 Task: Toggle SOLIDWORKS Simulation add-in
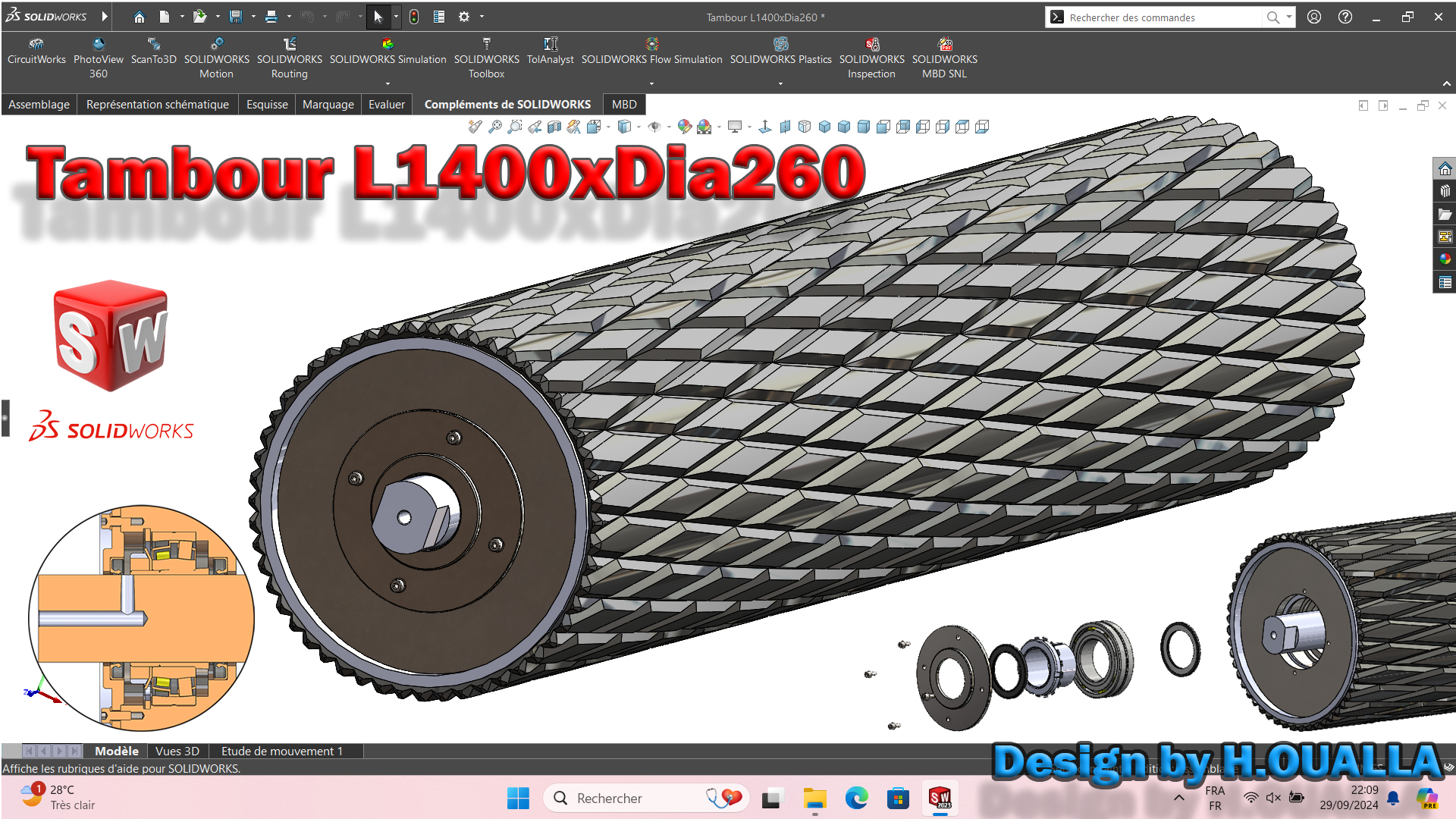coord(388,52)
